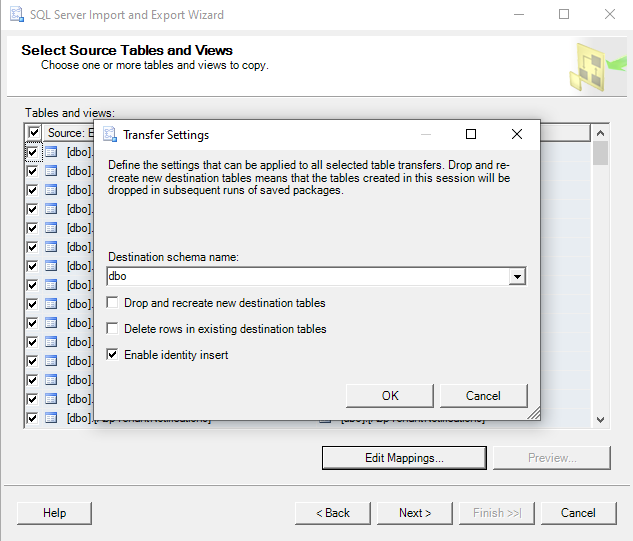Maximize the Transfer Settings dialog
633x541 pixels.
pyautogui.click(x=471, y=134)
